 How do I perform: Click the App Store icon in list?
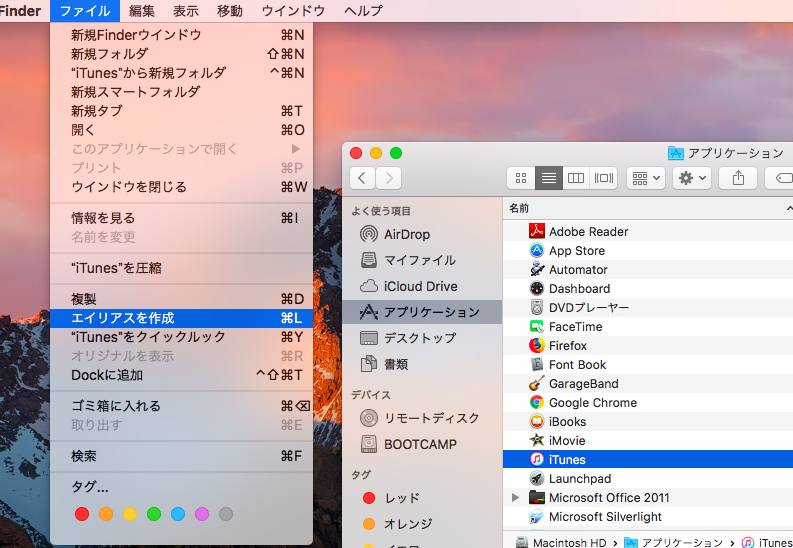click(537, 250)
